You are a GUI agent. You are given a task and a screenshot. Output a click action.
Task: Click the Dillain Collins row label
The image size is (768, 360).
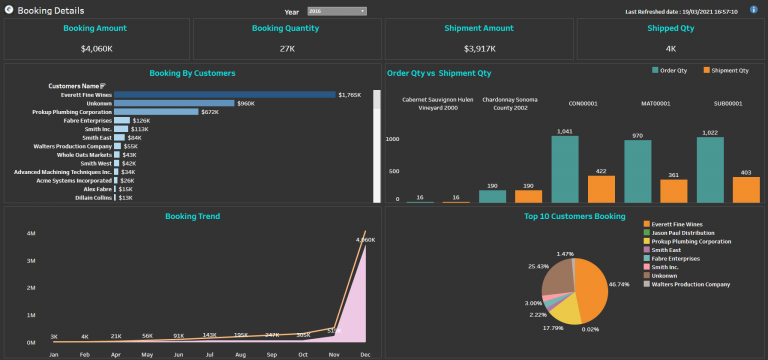(x=94, y=197)
